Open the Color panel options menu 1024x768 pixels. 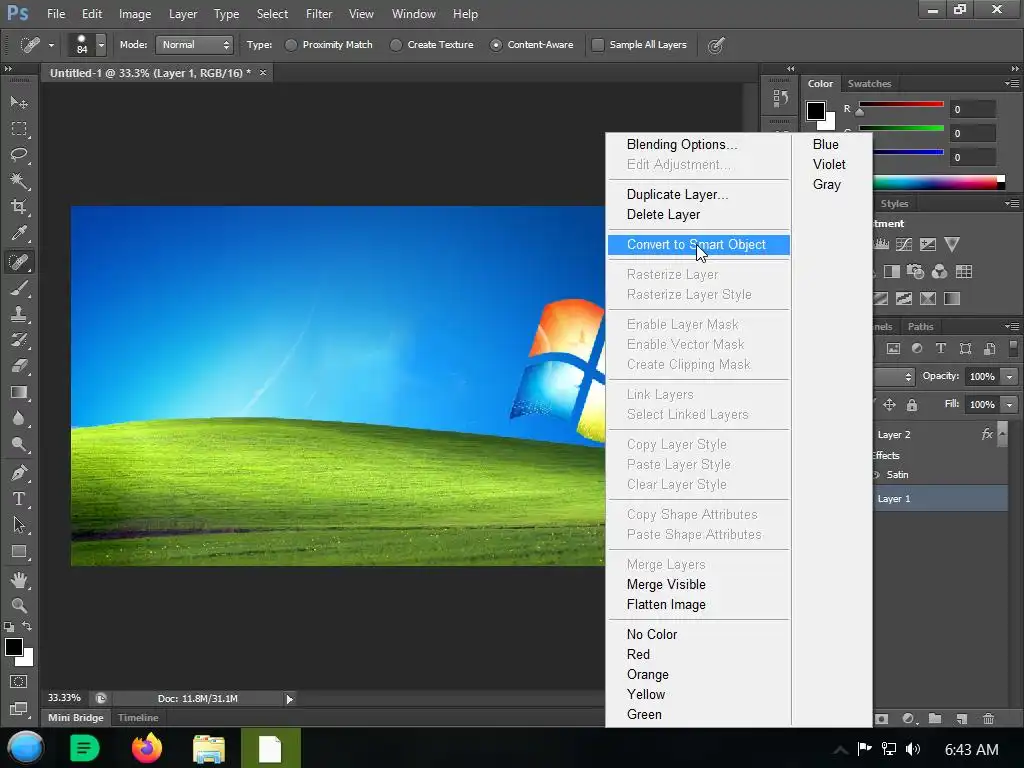coord(1012,84)
